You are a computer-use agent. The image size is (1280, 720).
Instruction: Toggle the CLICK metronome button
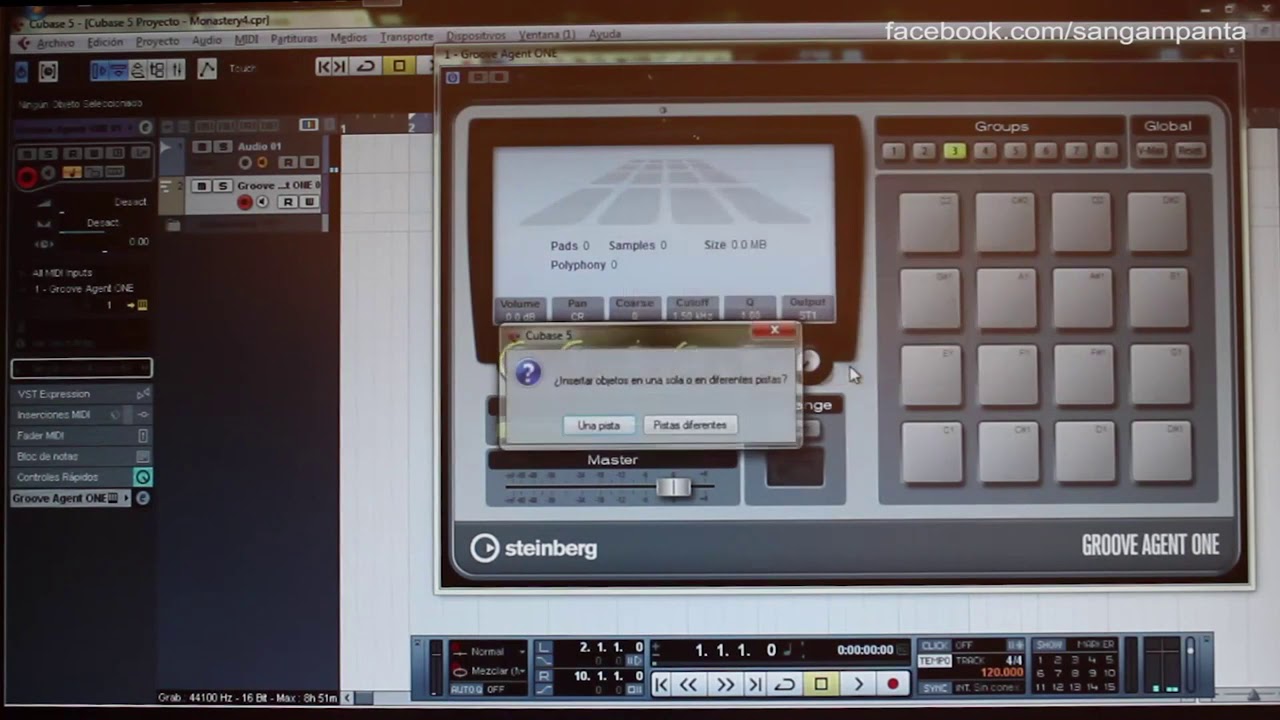935,646
